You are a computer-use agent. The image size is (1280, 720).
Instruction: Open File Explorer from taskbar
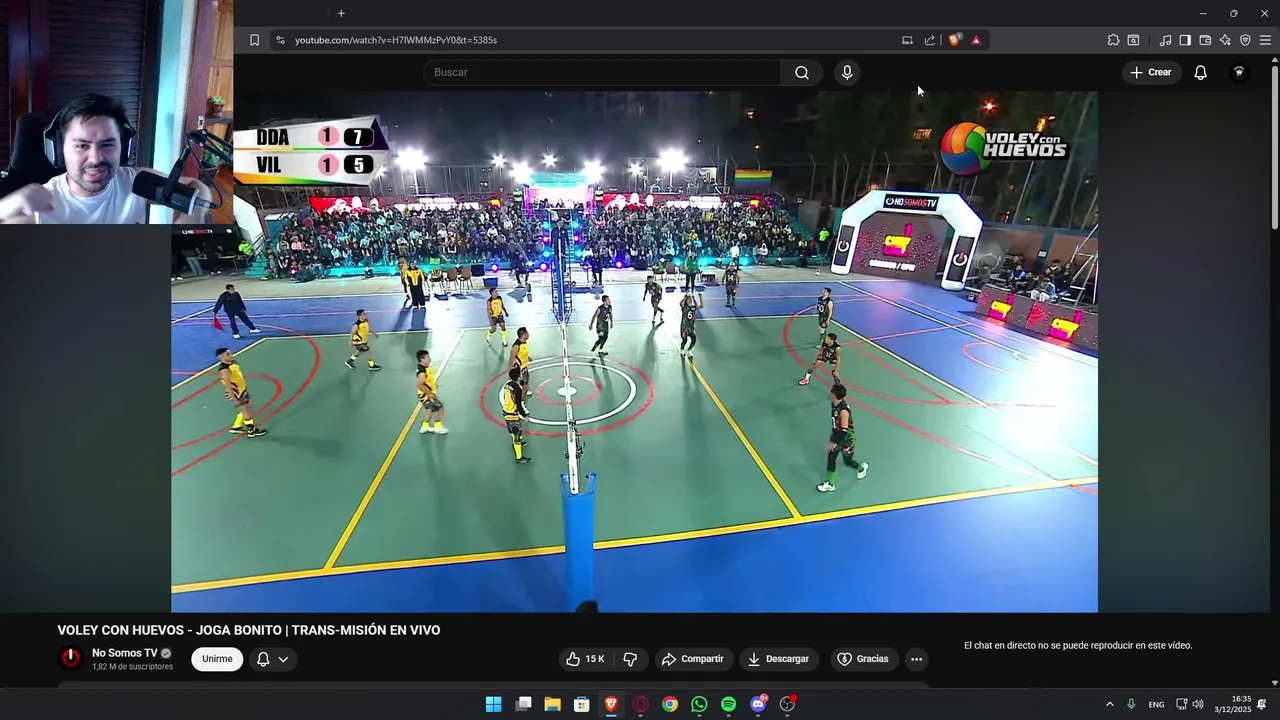tap(552, 704)
